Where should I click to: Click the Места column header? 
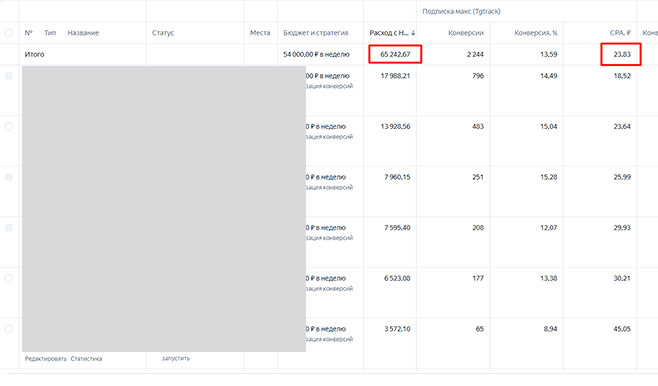pyautogui.click(x=260, y=33)
